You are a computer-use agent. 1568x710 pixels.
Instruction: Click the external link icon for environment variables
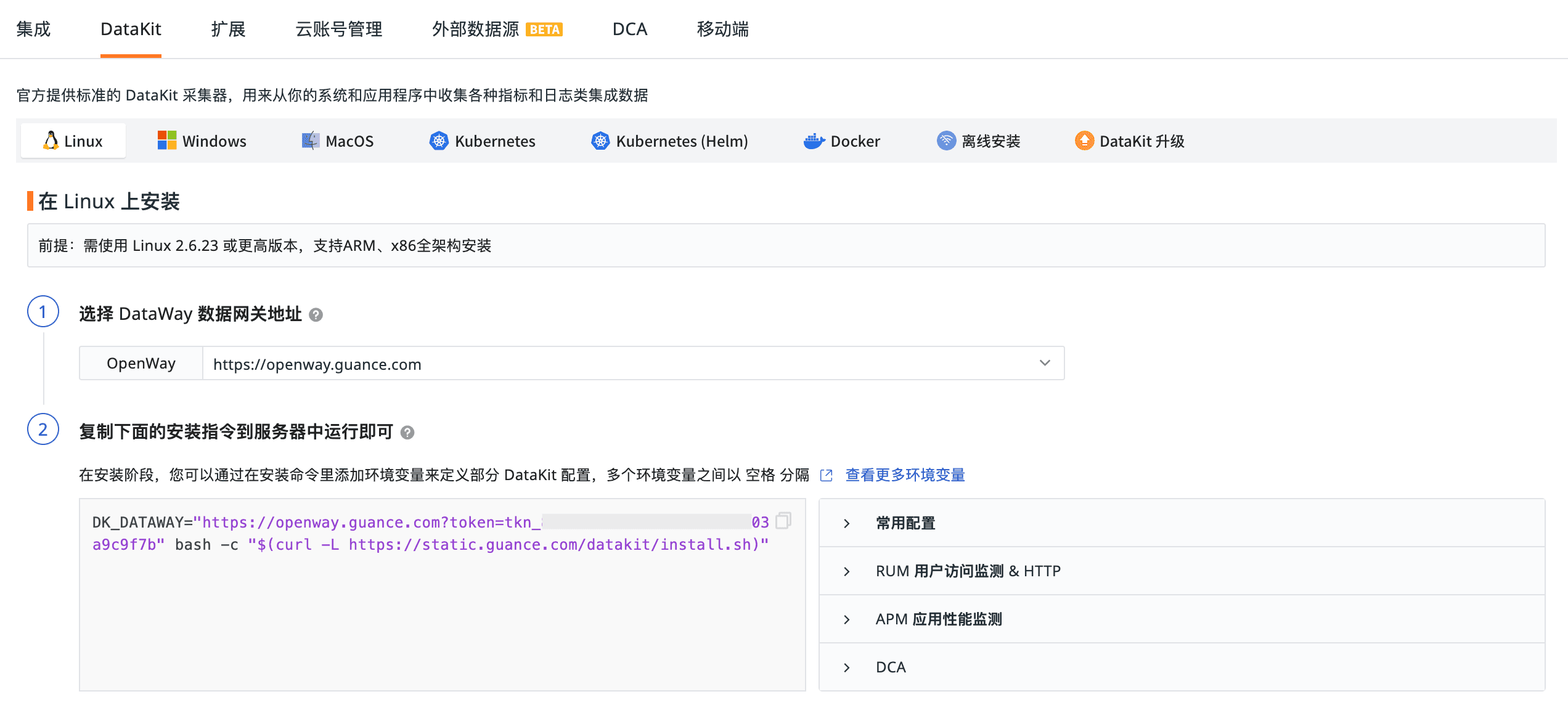click(826, 475)
